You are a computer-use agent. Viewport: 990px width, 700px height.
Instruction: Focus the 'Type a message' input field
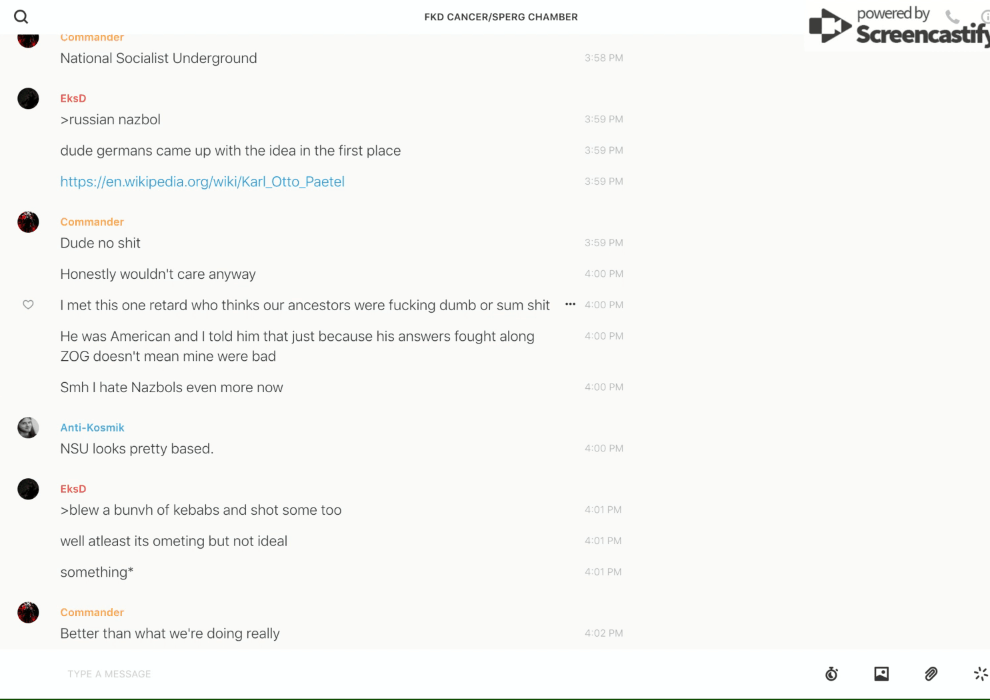[x=400, y=674]
